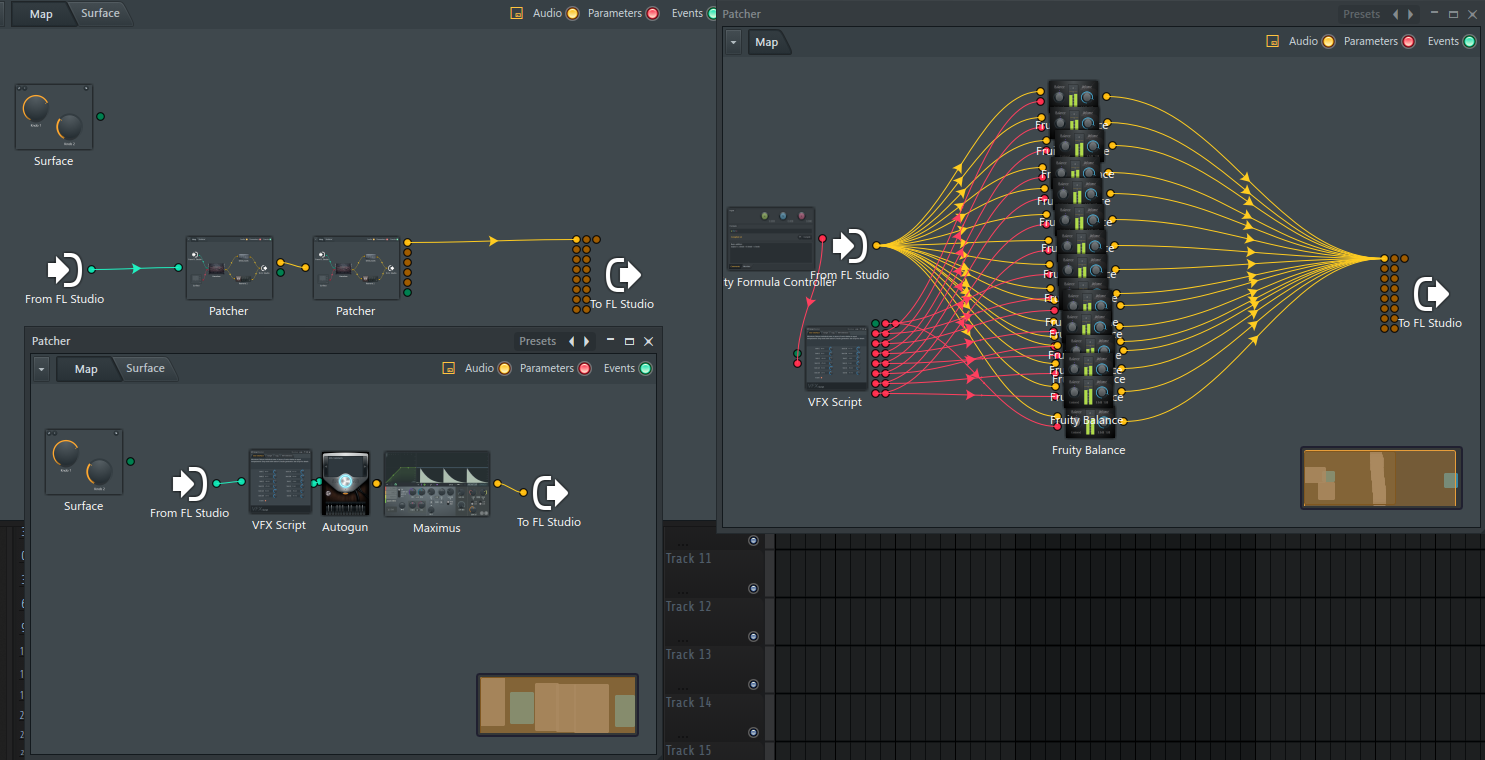
Task: Select To FL Studio node in the background Patcher map
Action: [623, 274]
